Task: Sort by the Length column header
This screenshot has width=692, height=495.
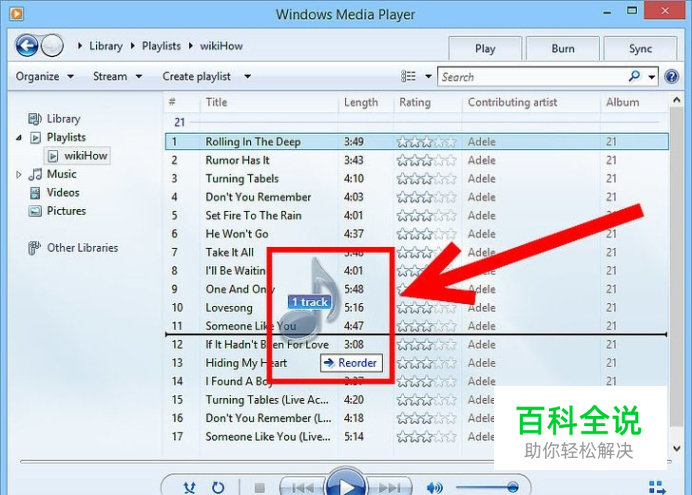Action: click(366, 102)
